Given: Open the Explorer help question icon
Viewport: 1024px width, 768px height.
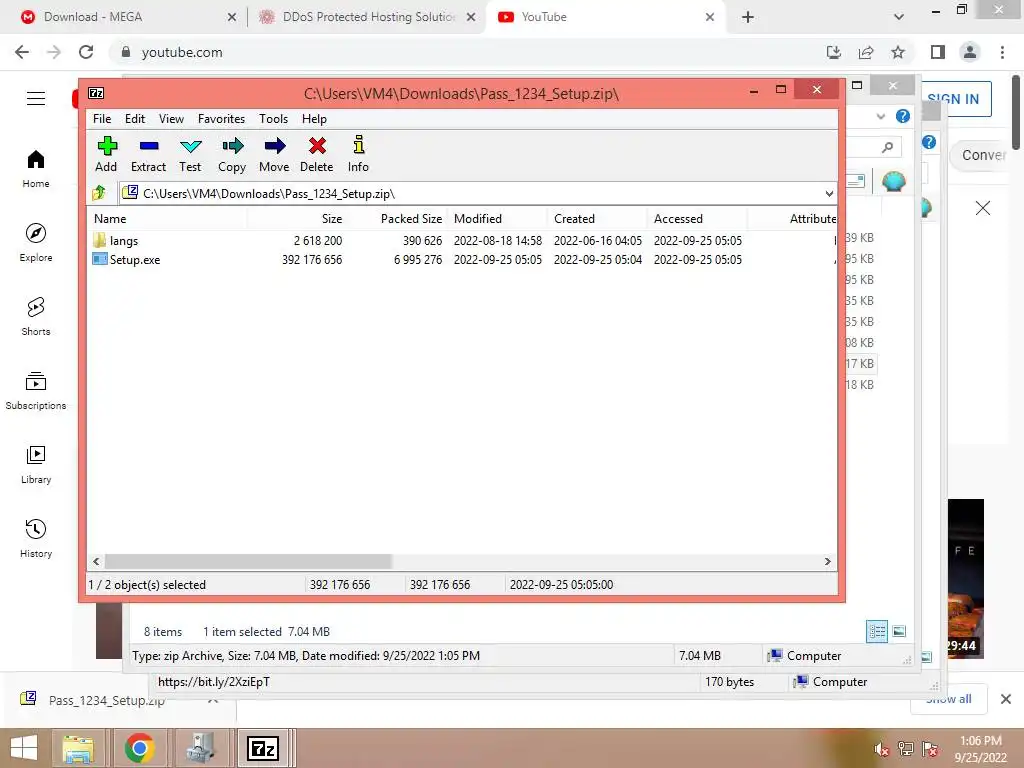Looking at the screenshot, I should click(x=903, y=116).
